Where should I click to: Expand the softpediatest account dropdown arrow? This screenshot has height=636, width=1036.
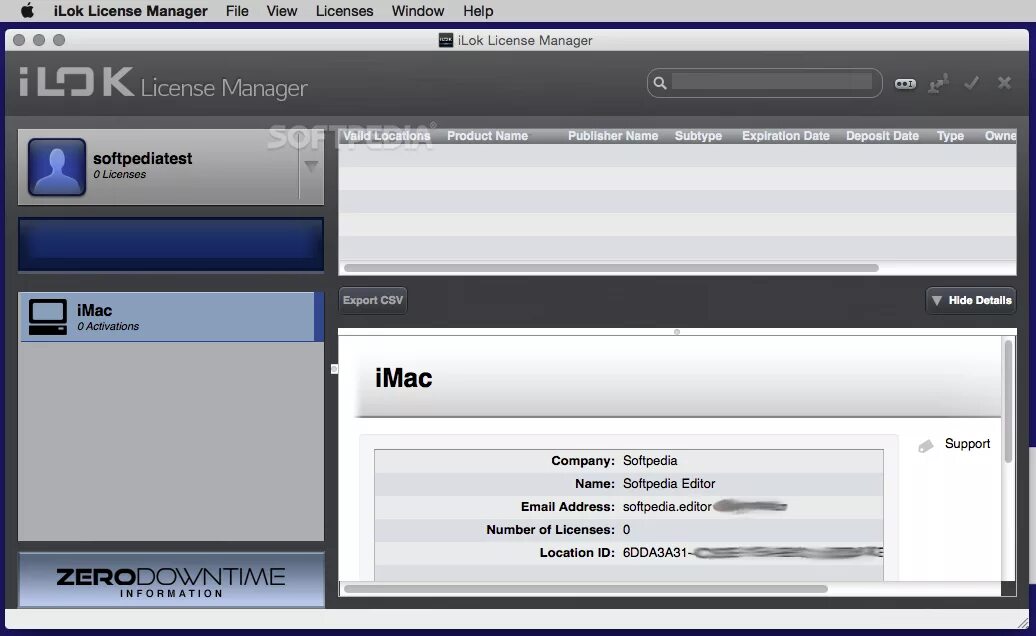point(311,165)
